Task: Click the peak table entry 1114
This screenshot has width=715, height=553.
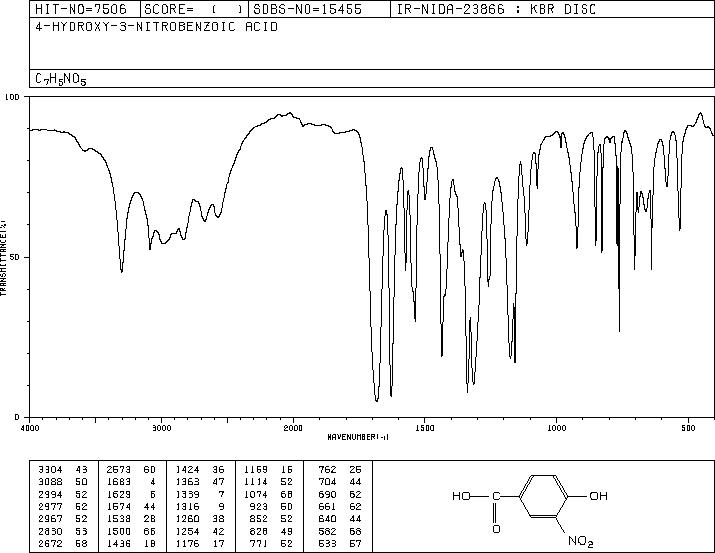Action: pyautogui.click(x=255, y=482)
